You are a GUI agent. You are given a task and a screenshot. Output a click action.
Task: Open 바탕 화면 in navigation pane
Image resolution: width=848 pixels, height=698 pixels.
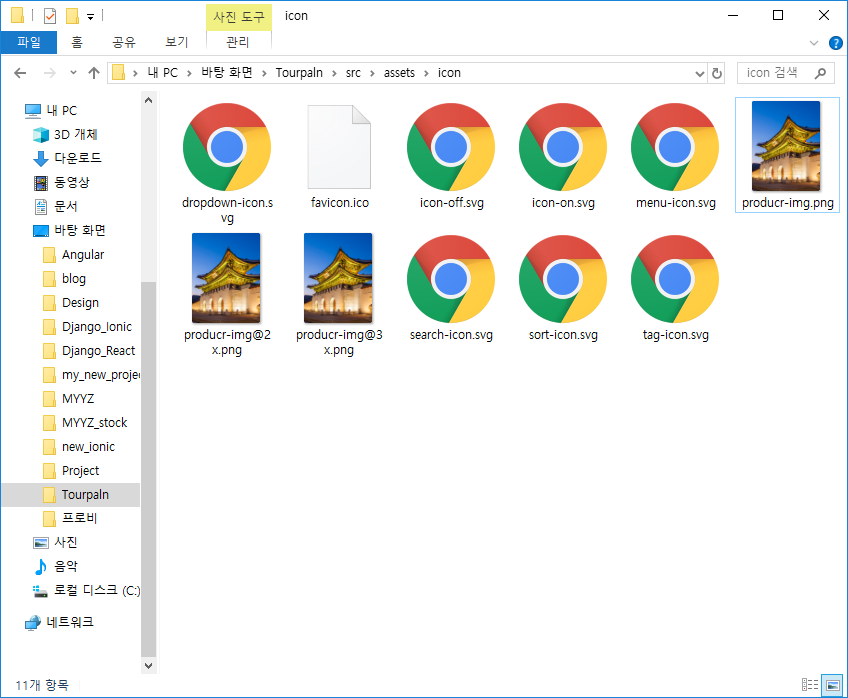coord(69,230)
